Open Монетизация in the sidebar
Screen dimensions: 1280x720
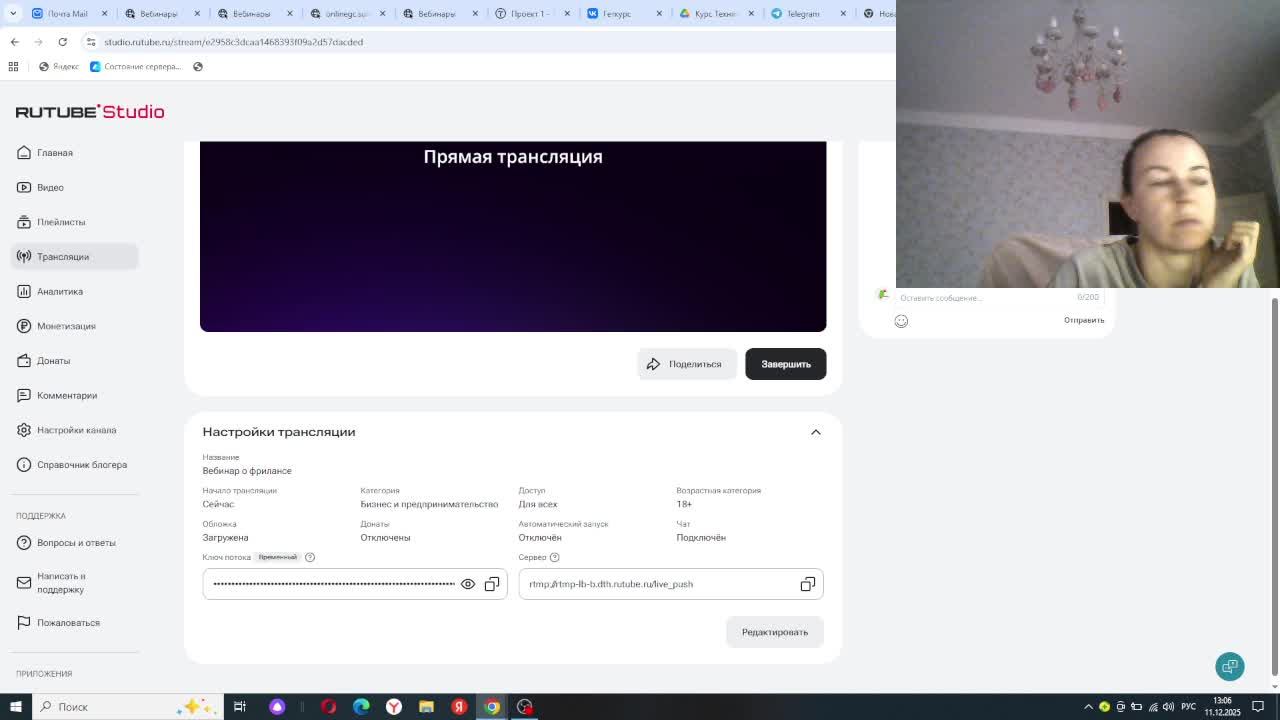(66, 326)
